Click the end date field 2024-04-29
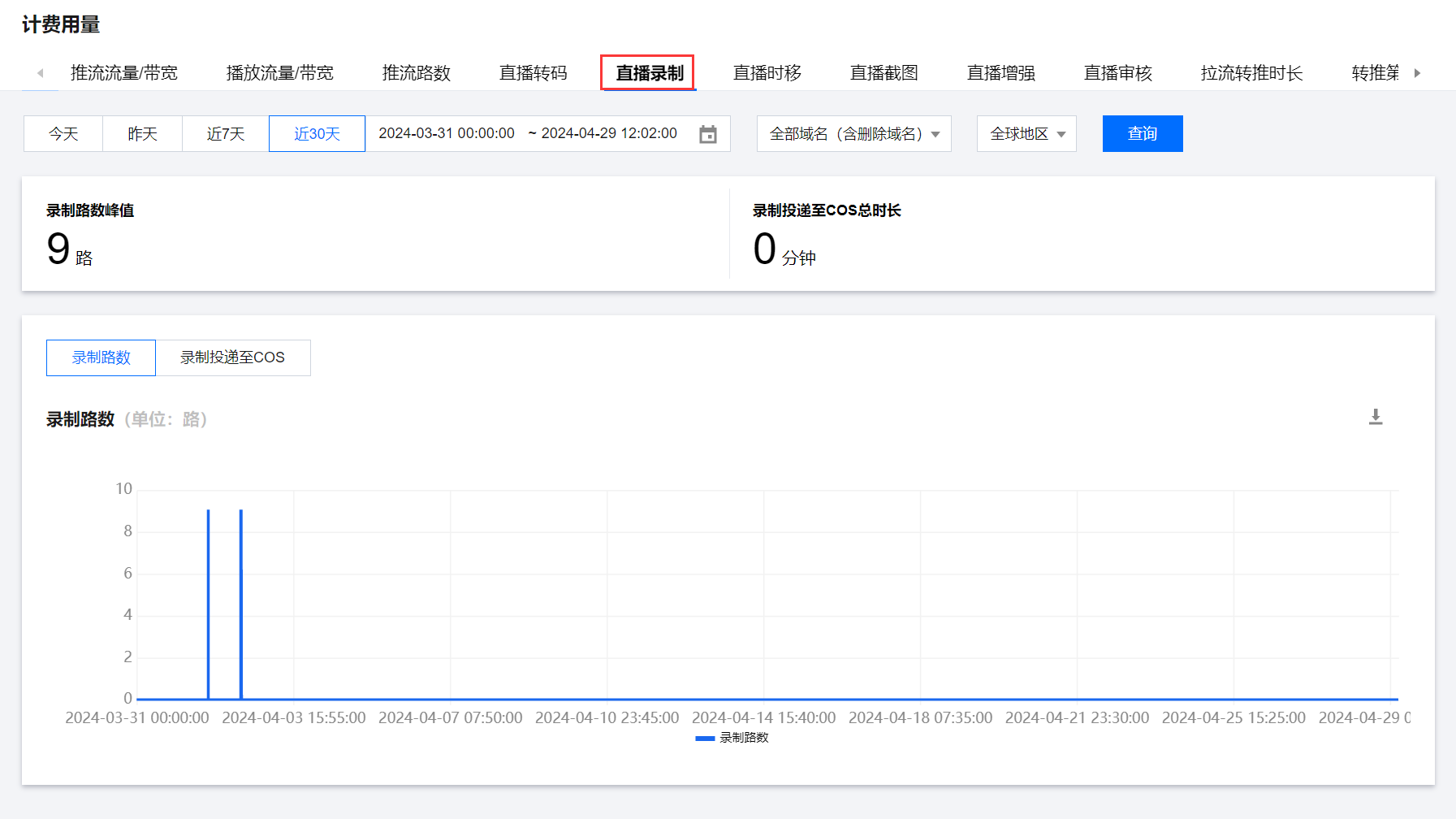 pos(609,134)
